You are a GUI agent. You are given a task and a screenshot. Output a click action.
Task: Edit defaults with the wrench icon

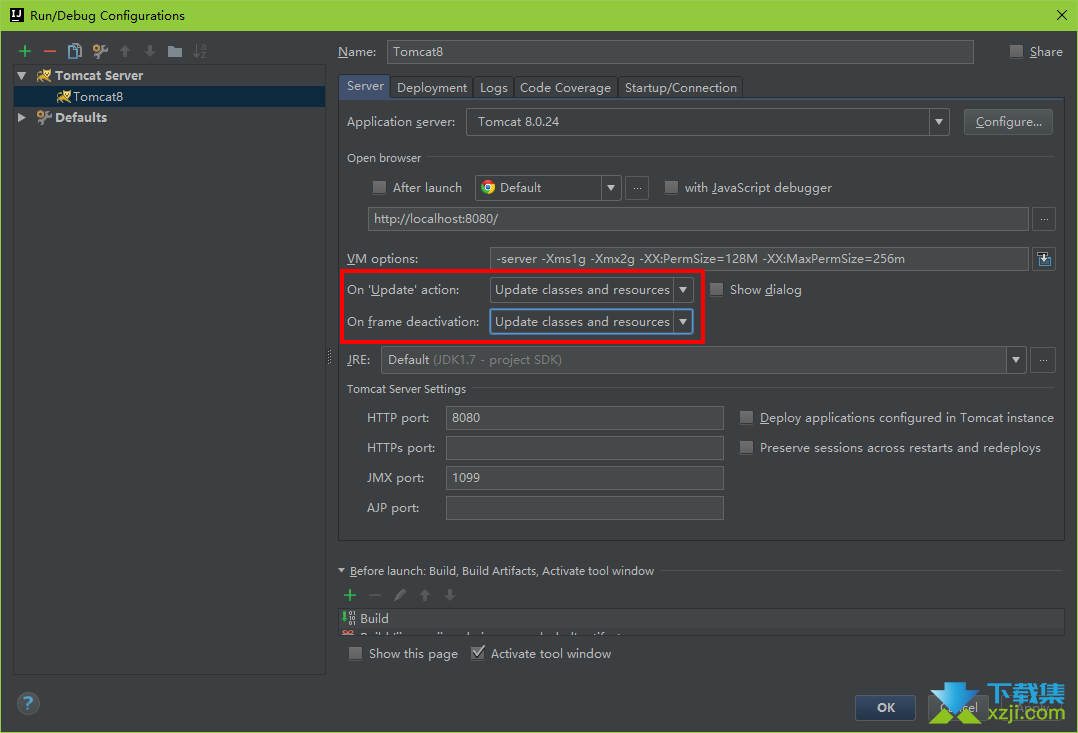pyautogui.click(x=100, y=51)
